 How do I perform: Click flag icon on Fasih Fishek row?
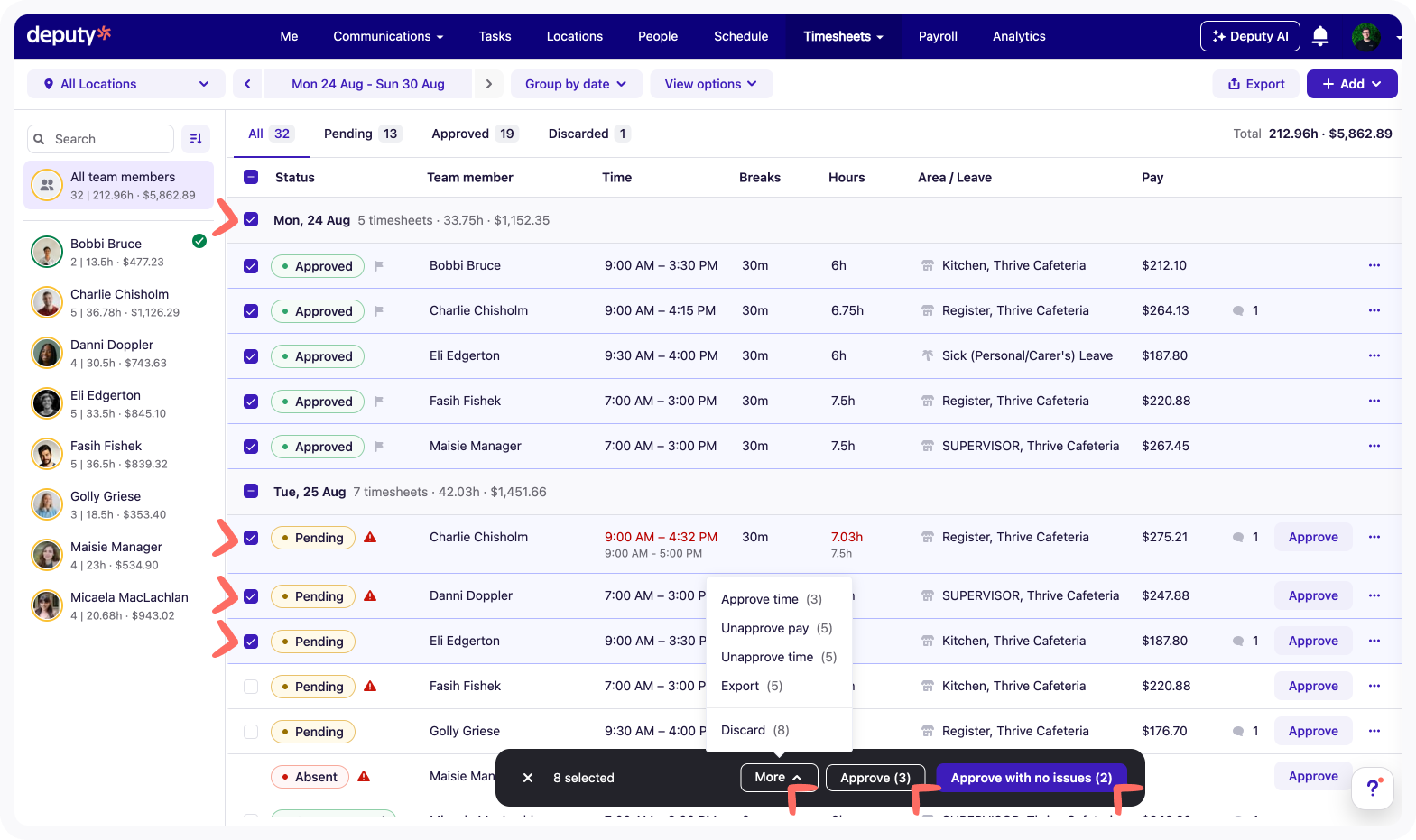click(x=379, y=401)
